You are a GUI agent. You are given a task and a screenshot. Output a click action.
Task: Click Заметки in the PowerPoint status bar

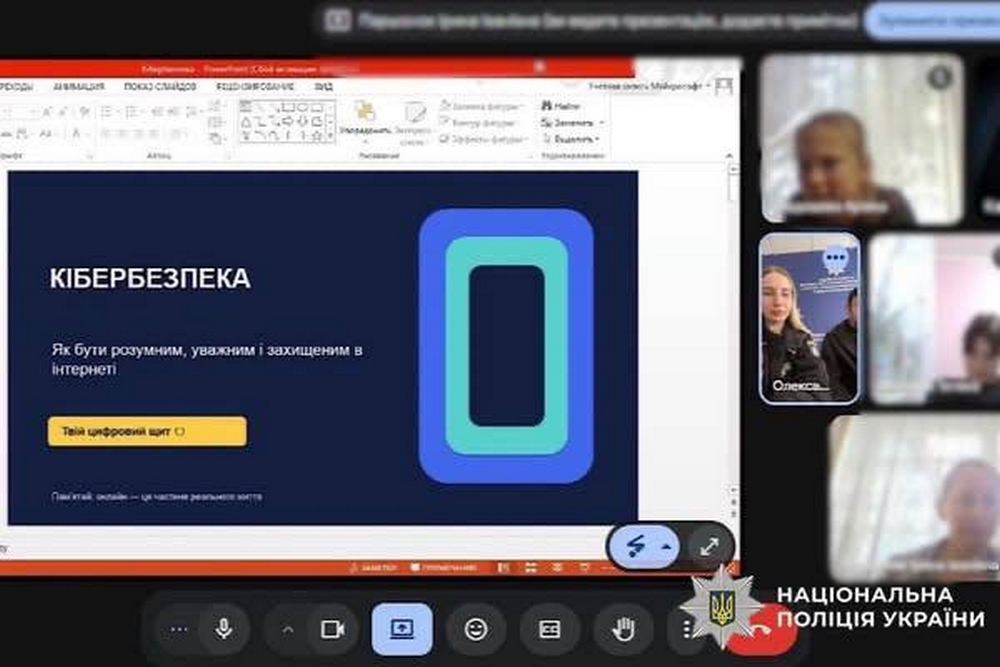click(373, 568)
